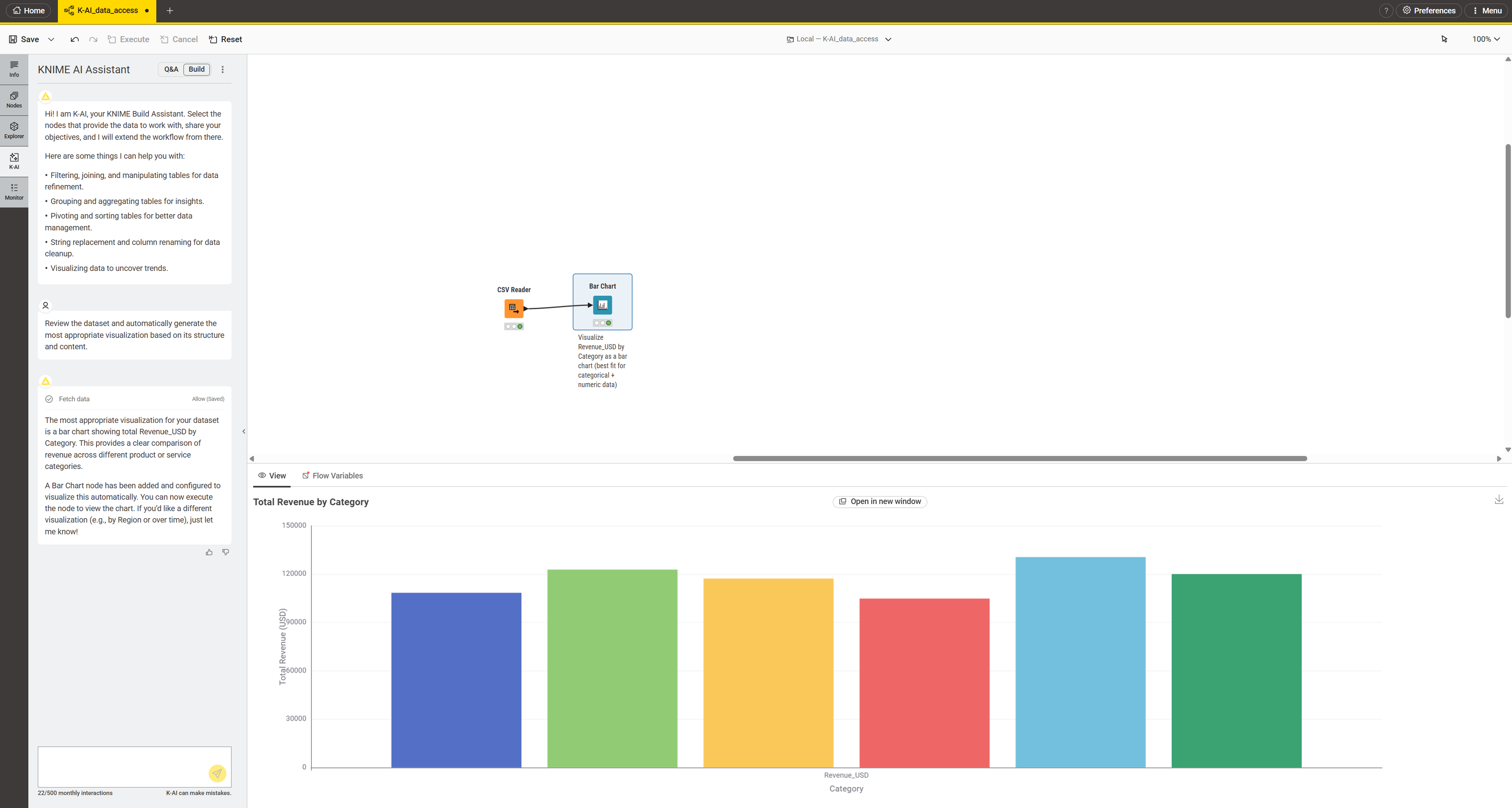Open the help question mark button
The height and width of the screenshot is (808, 1512).
[x=1386, y=11]
